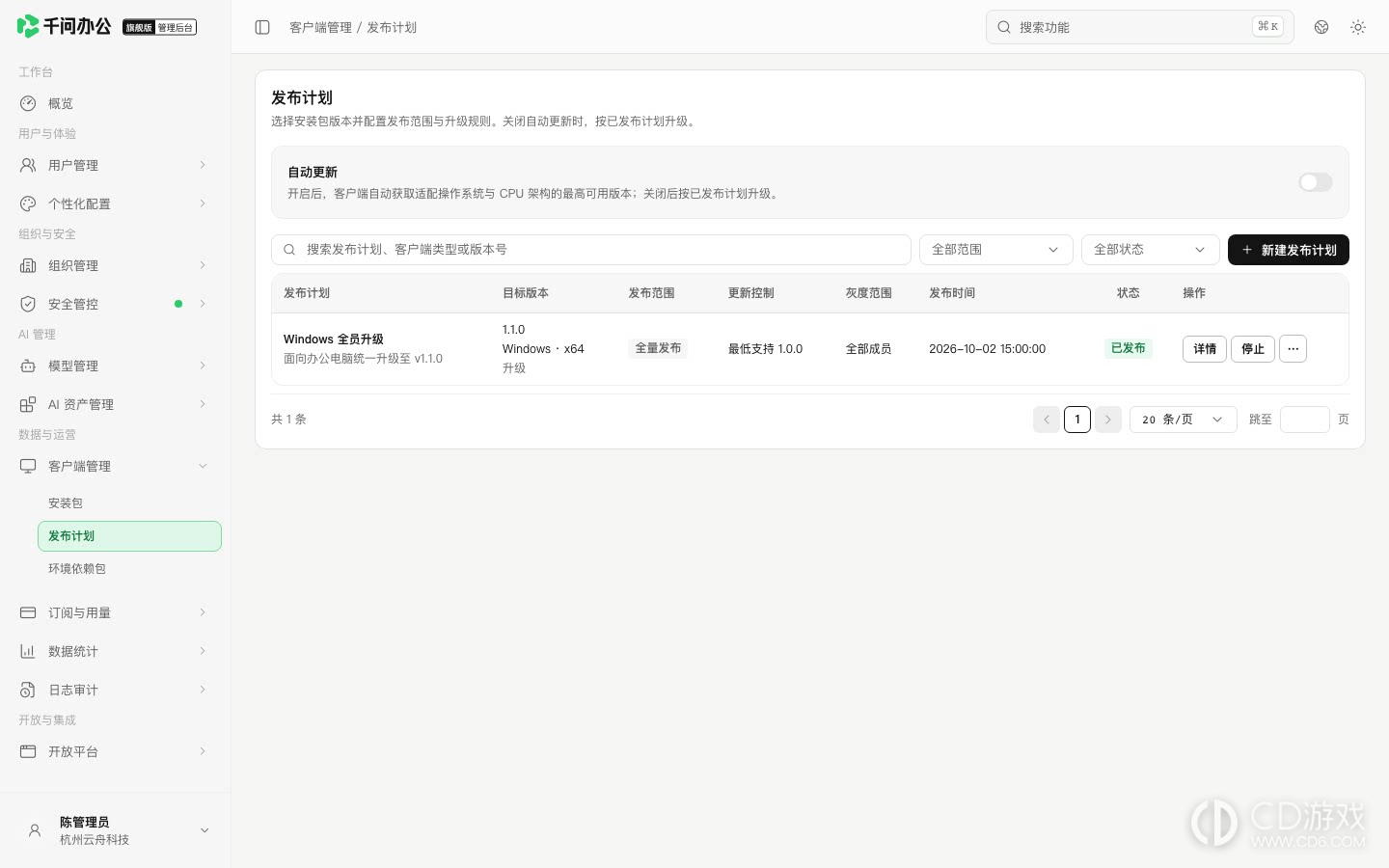
Task: Switch light mode with the sun icon
Action: (x=1358, y=27)
